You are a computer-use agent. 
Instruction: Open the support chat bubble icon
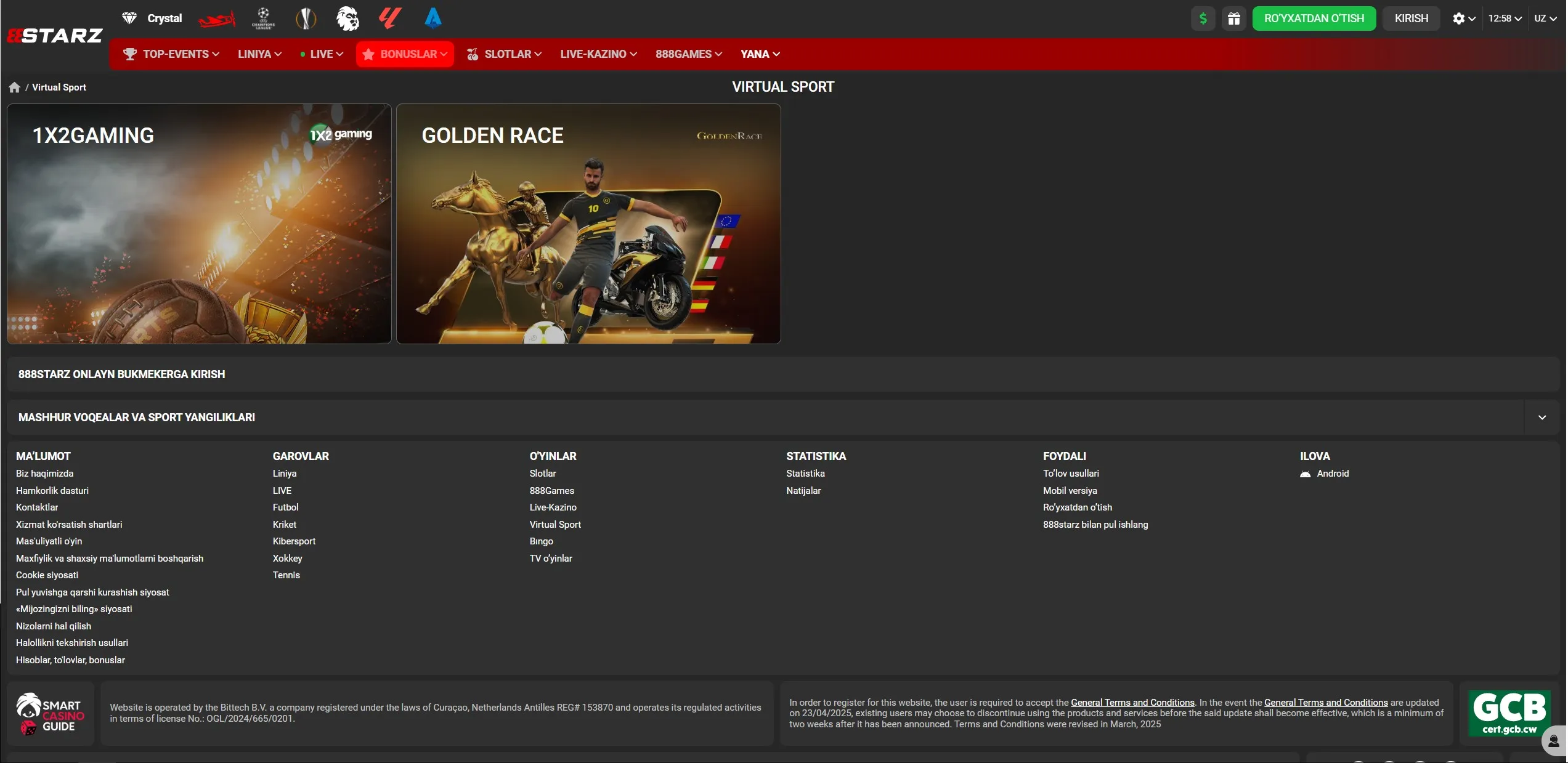coord(1554,741)
